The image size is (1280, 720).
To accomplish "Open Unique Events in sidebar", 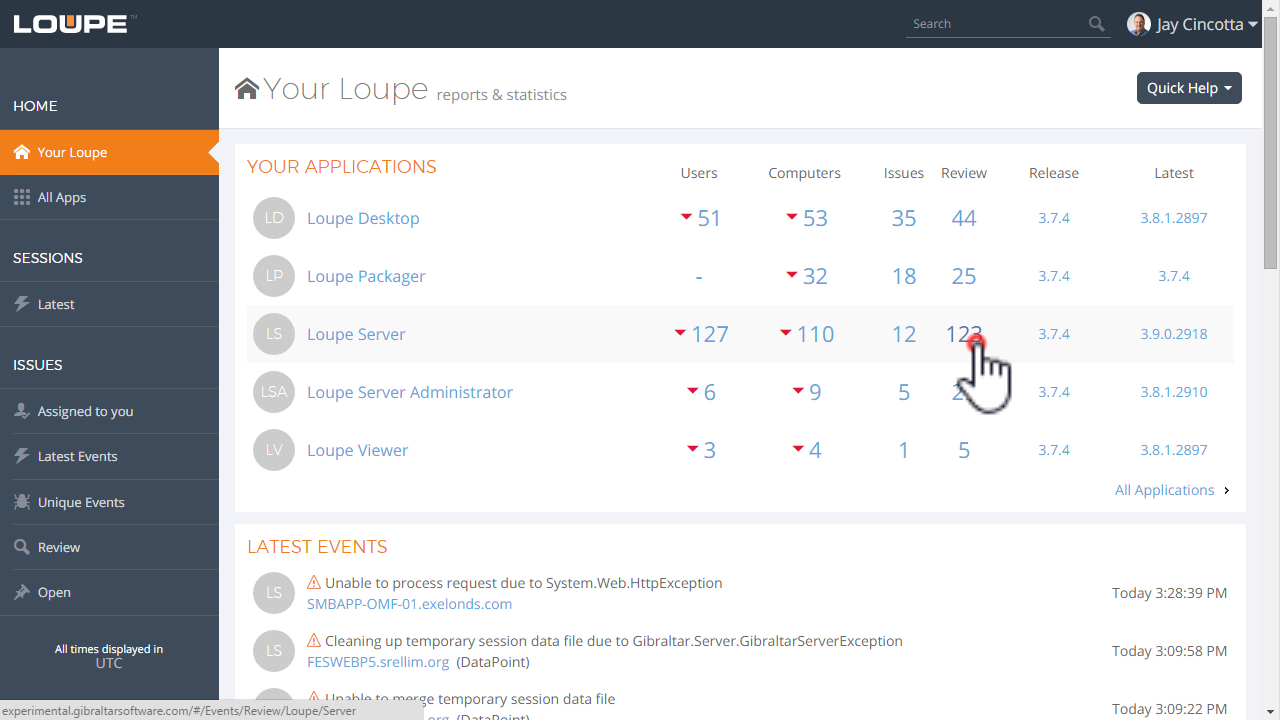I will 109,502.
